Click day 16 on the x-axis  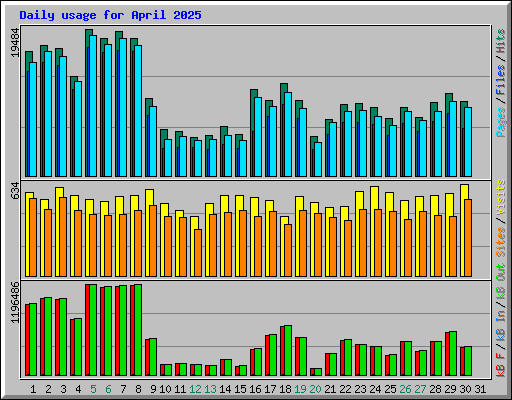click(x=255, y=389)
